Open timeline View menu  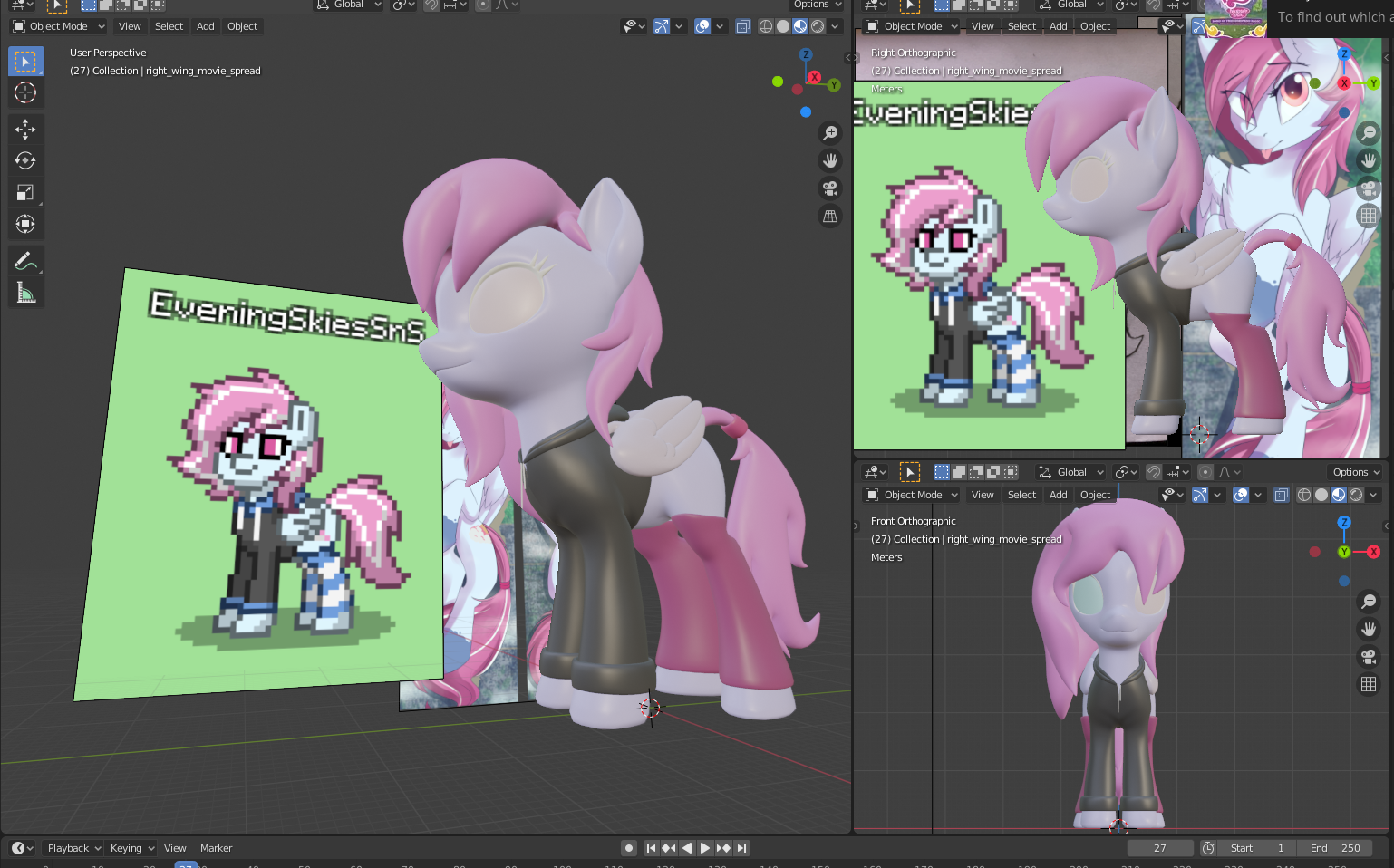coord(175,848)
